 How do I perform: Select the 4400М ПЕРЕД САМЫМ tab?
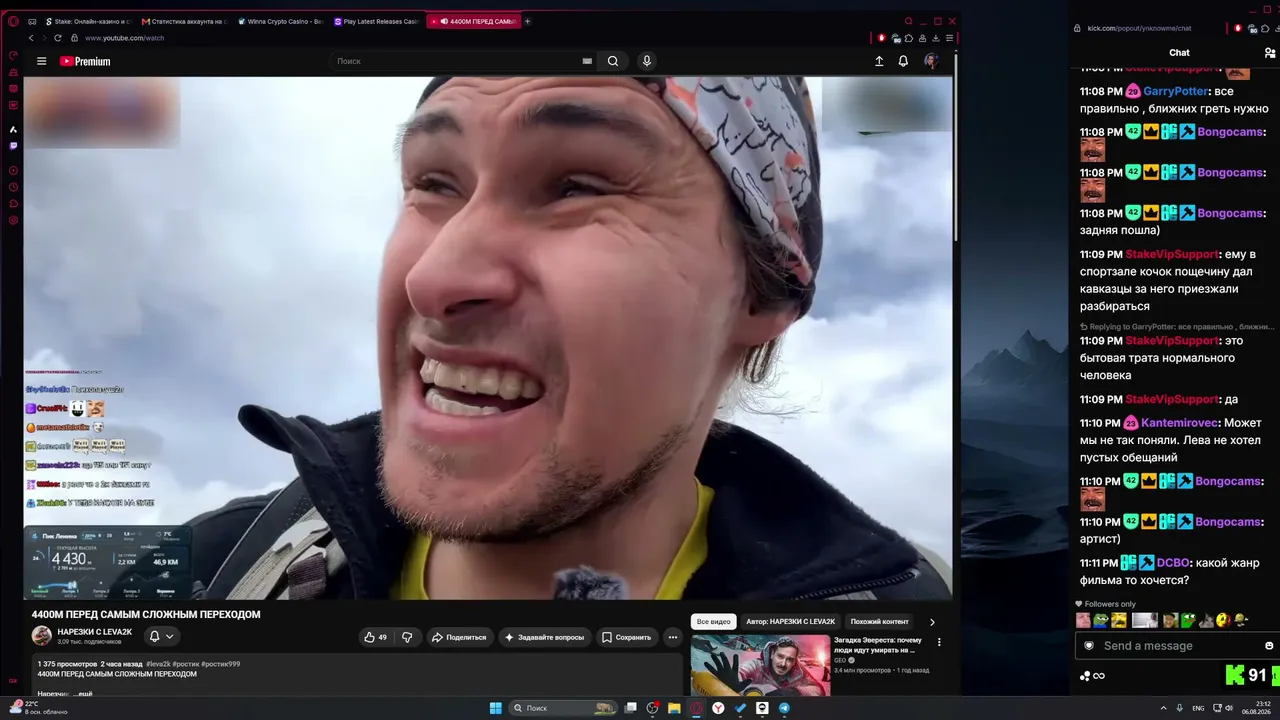pyautogui.click(x=473, y=21)
